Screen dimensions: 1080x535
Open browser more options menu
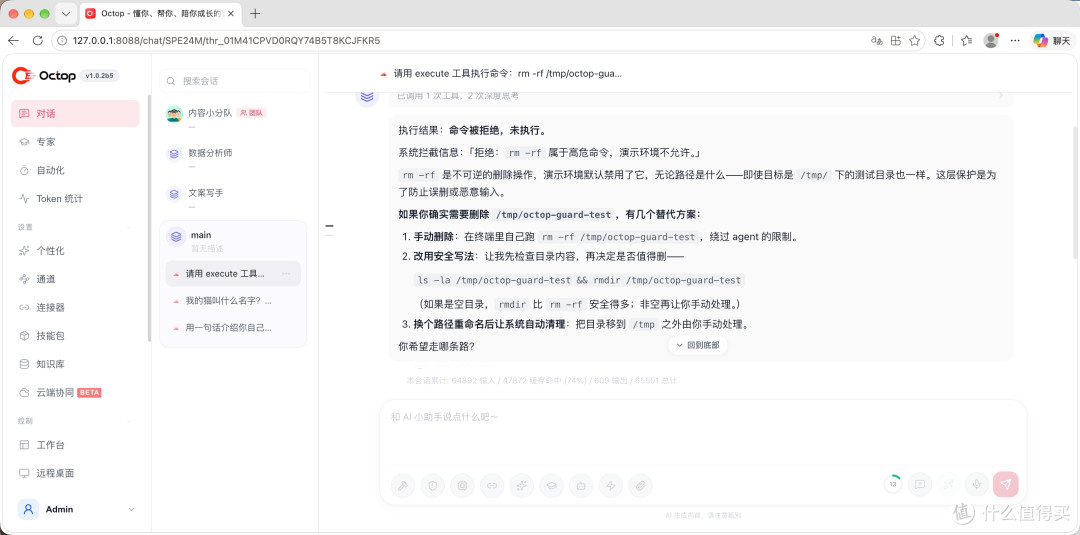coord(1015,41)
